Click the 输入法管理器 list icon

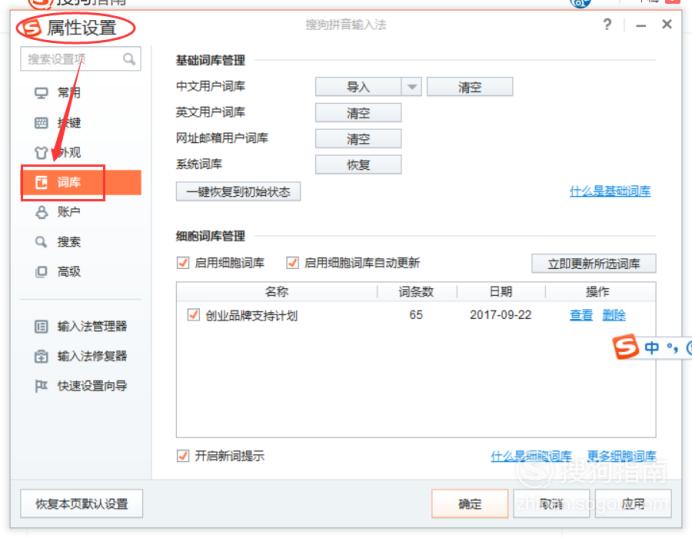pos(41,327)
